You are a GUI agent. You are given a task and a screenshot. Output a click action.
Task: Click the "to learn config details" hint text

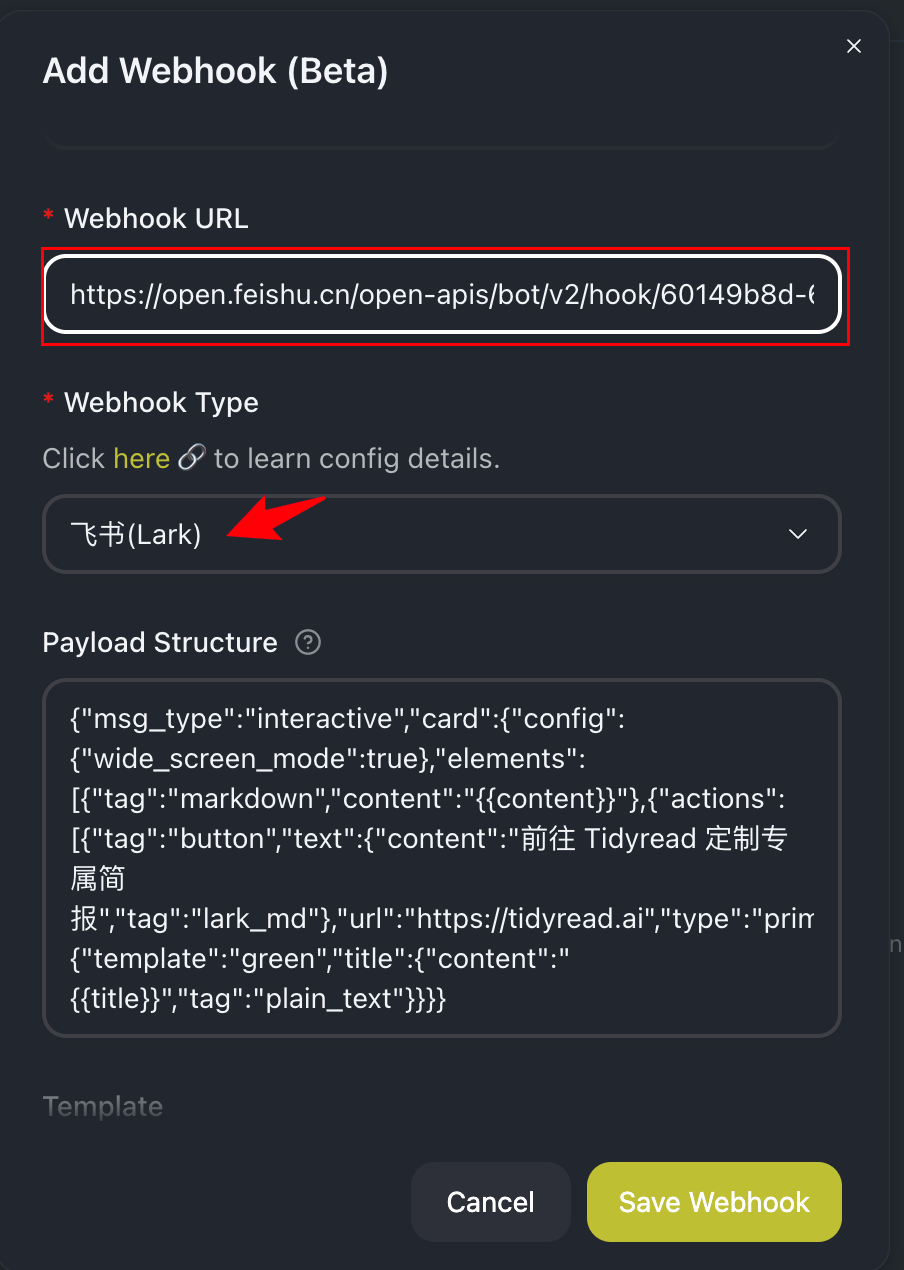[356, 458]
